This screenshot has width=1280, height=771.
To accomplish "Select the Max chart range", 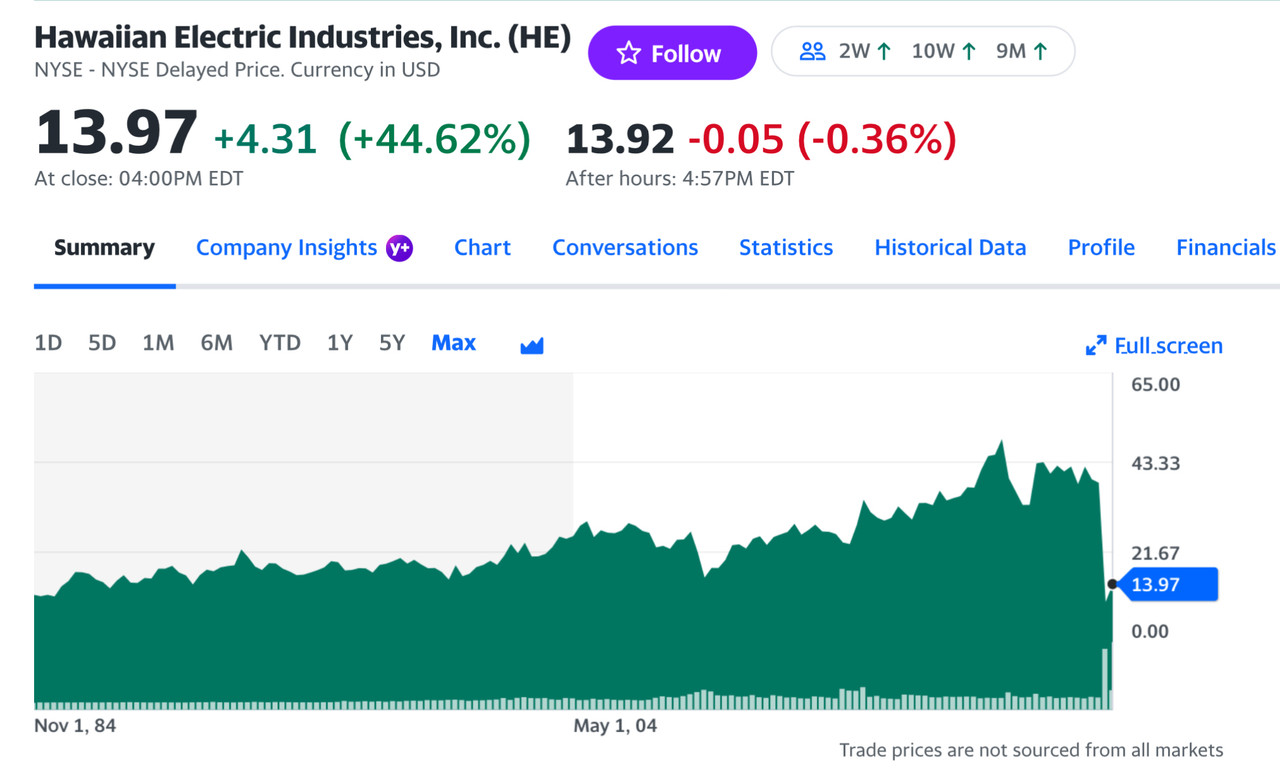I will click(x=454, y=343).
